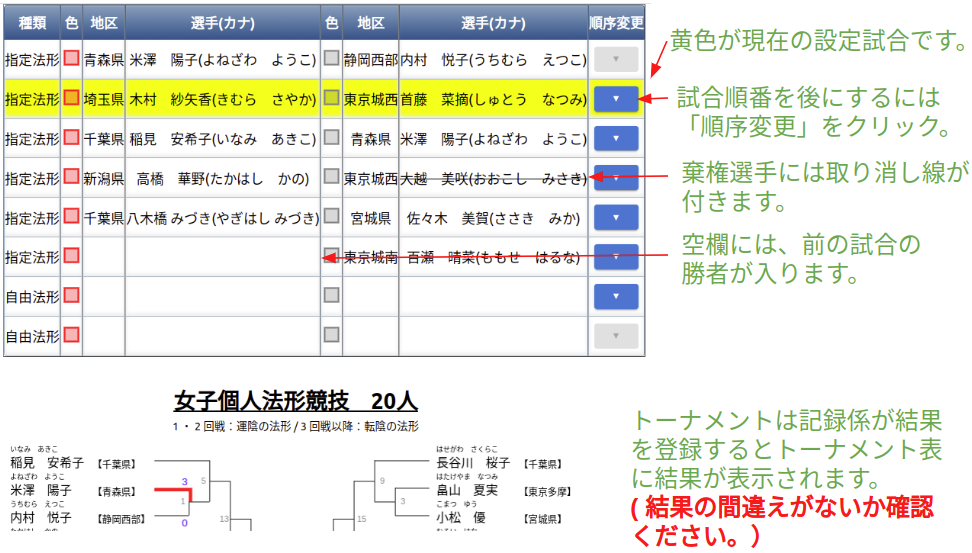The image size is (972, 553).
Task: Open order-change dropdown for 木村 紗矢香 match
Action: tap(615, 99)
